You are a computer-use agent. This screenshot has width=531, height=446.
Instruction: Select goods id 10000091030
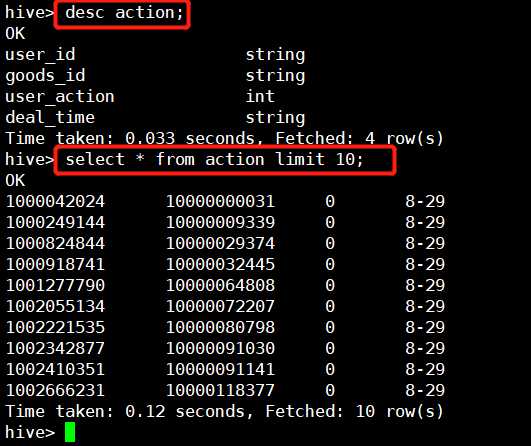tap(220, 348)
